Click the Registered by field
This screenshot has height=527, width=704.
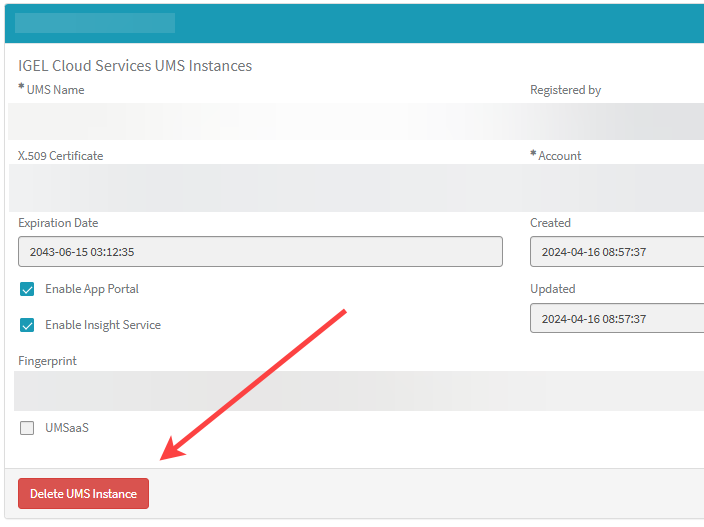tap(617, 121)
